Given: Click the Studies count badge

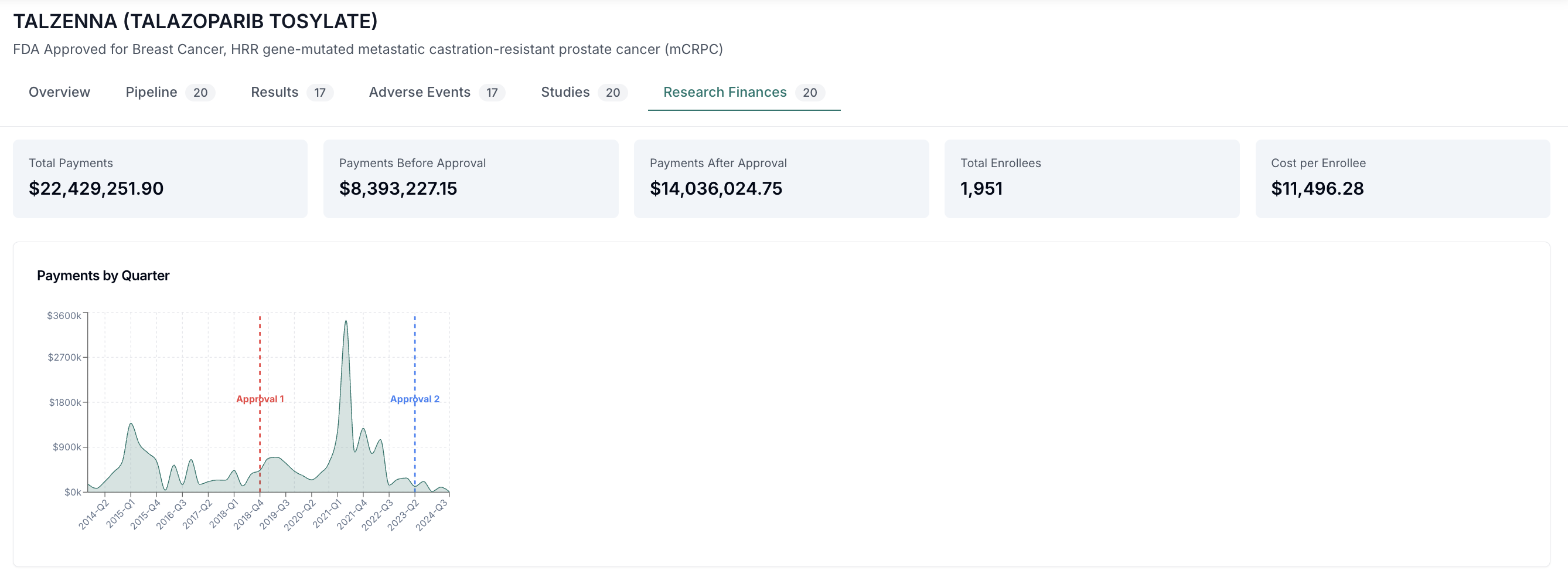Looking at the screenshot, I should tap(613, 93).
